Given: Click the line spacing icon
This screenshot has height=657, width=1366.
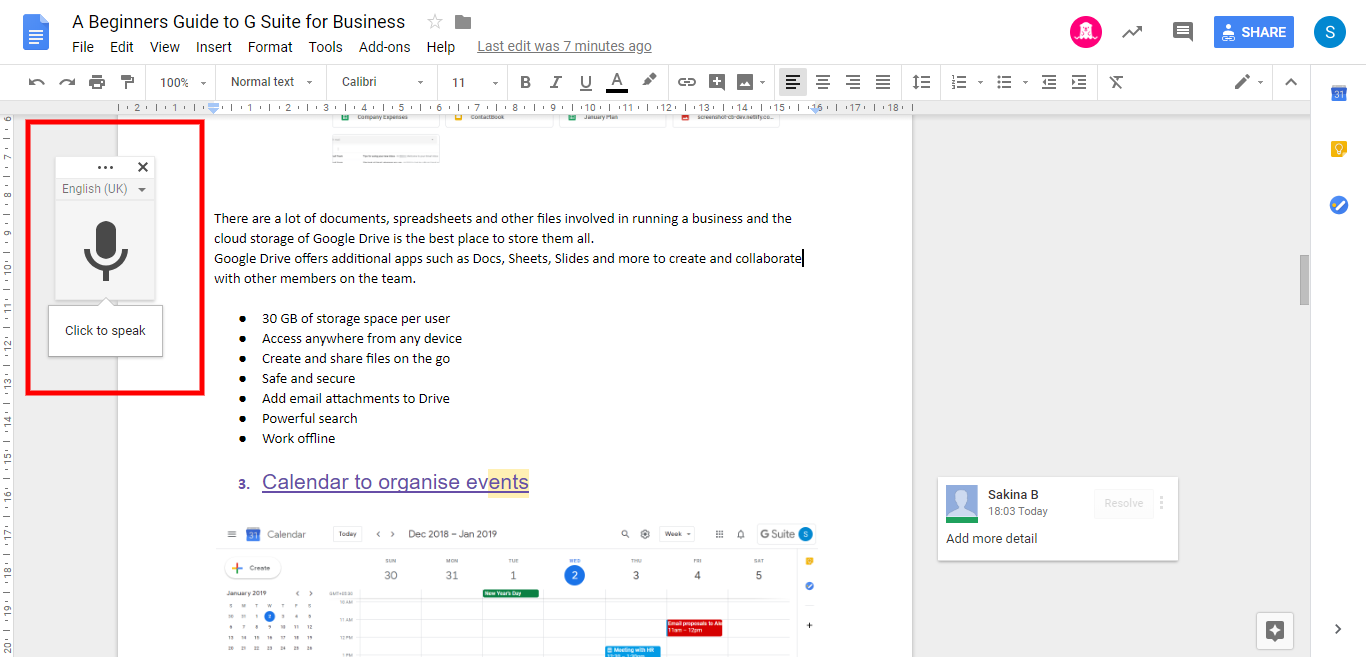Looking at the screenshot, I should [922, 82].
